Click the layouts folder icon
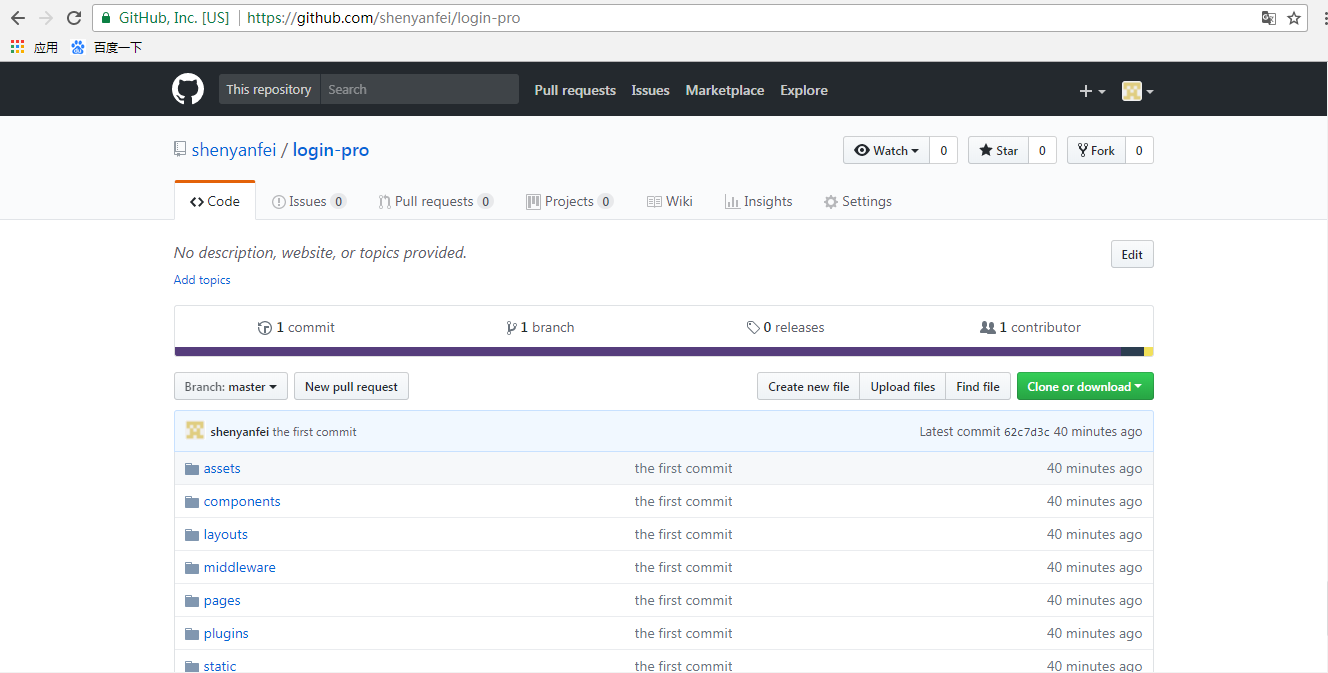 coord(192,534)
